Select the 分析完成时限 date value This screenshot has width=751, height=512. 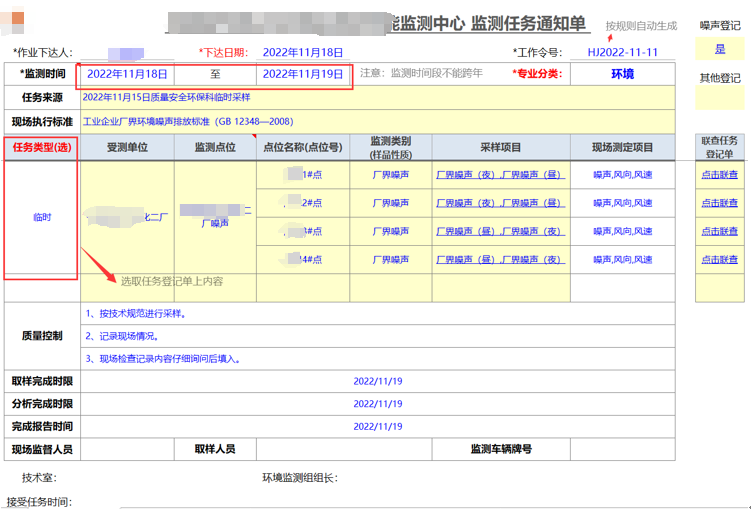click(377, 404)
